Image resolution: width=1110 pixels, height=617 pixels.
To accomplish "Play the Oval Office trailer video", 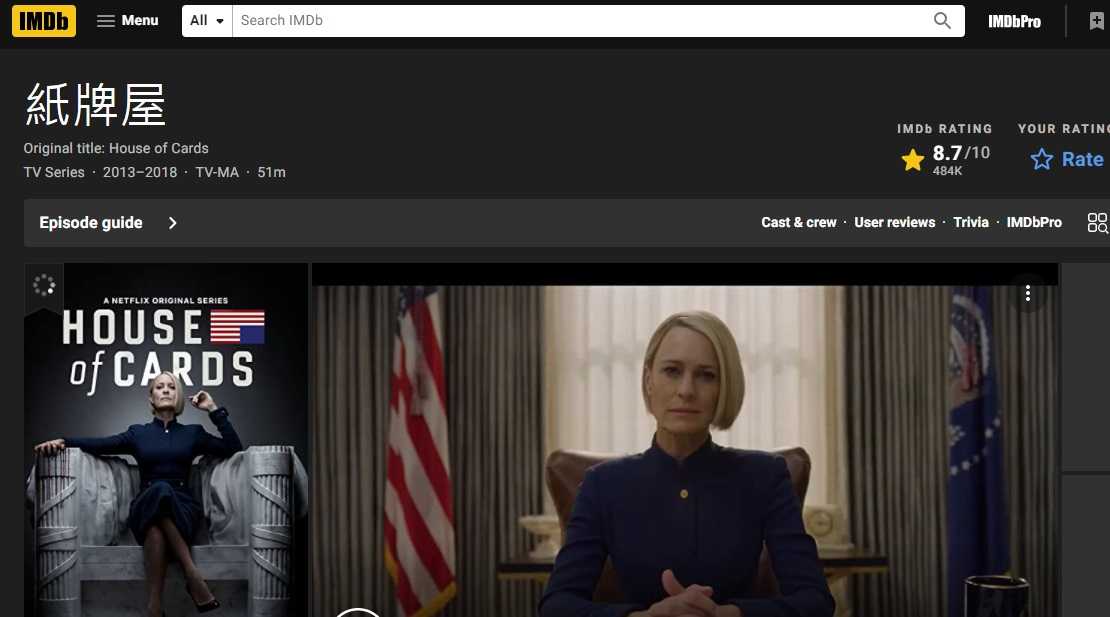I will click(685, 450).
